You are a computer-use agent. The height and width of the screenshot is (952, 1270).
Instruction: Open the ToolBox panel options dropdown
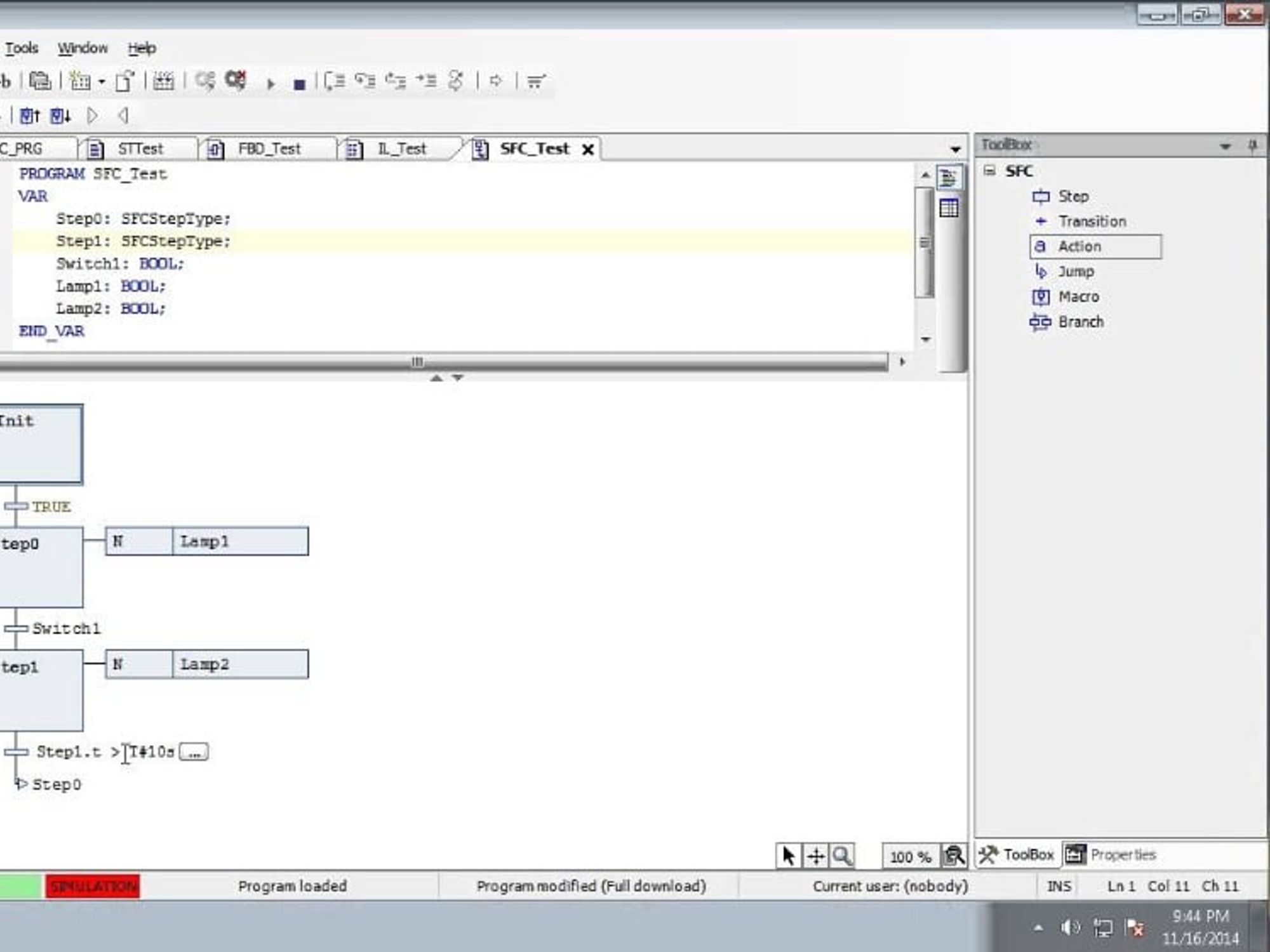pyautogui.click(x=1225, y=147)
